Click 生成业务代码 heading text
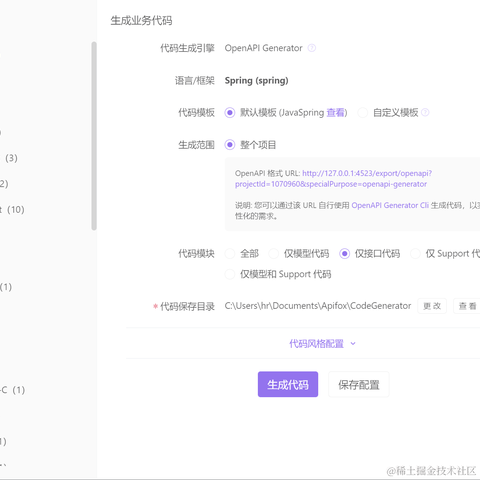The image size is (480, 480). [141, 21]
